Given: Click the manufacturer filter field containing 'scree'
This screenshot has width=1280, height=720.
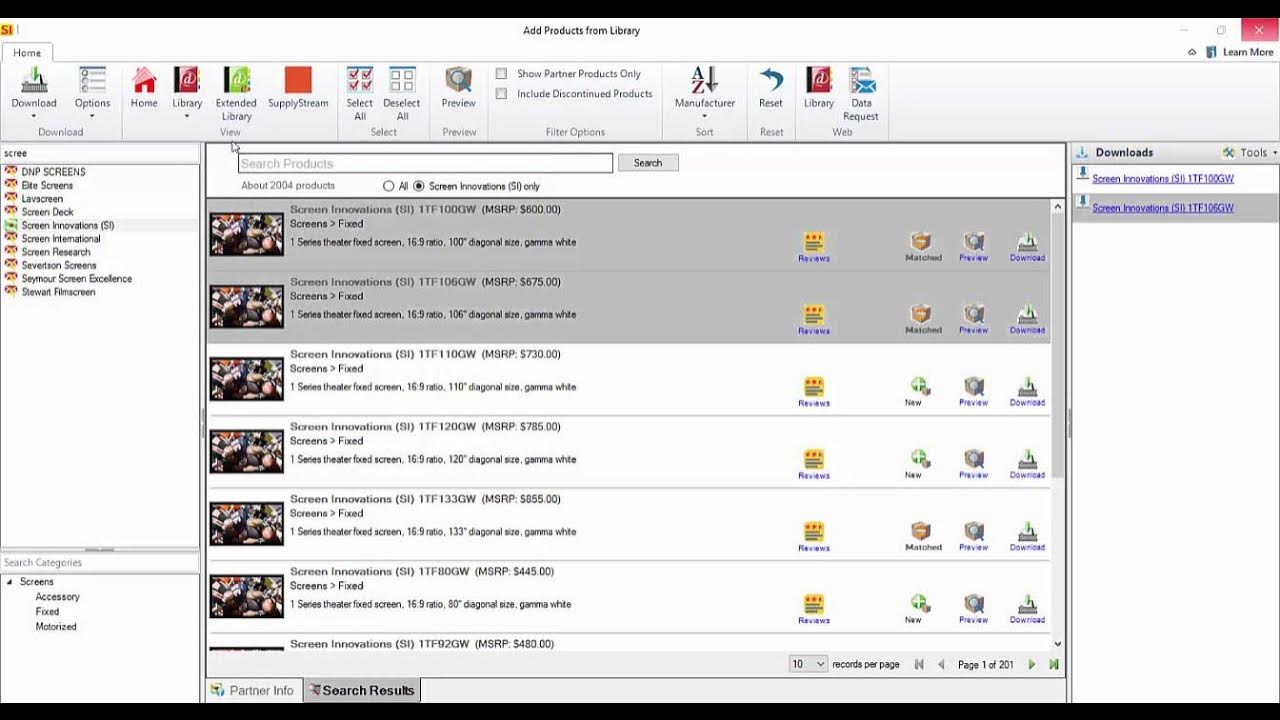Looking at the screenshot, I should point(100,154).
